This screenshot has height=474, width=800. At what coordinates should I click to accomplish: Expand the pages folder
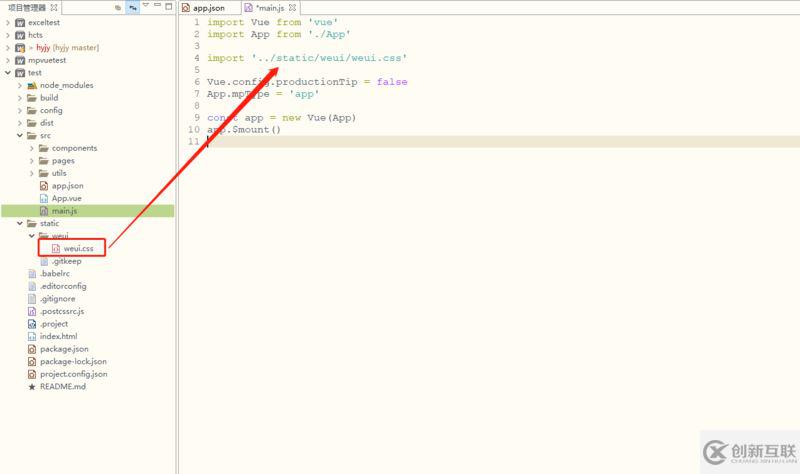tap(32, 161)
